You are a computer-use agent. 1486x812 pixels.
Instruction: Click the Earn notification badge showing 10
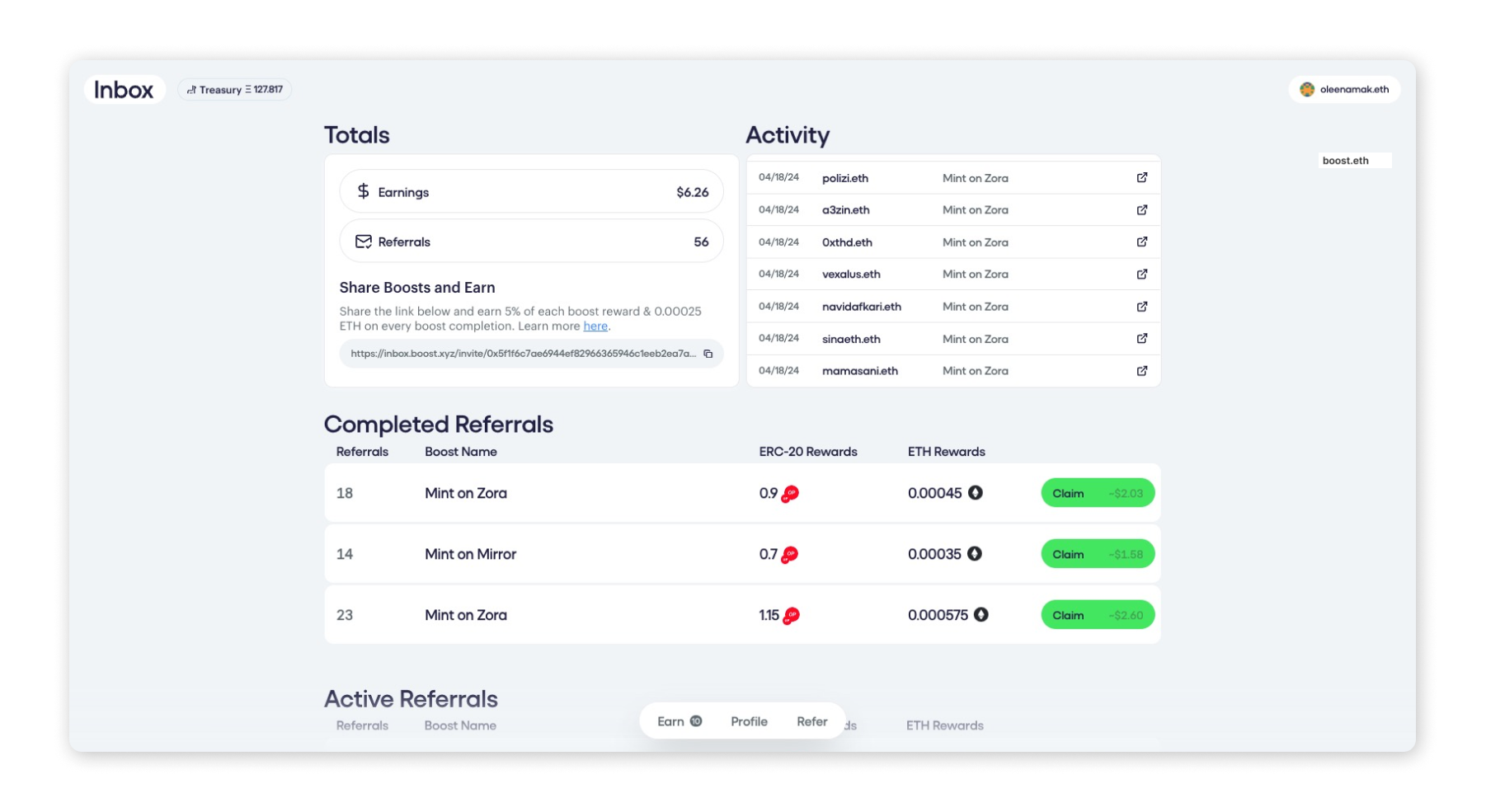tap(695, 720)
